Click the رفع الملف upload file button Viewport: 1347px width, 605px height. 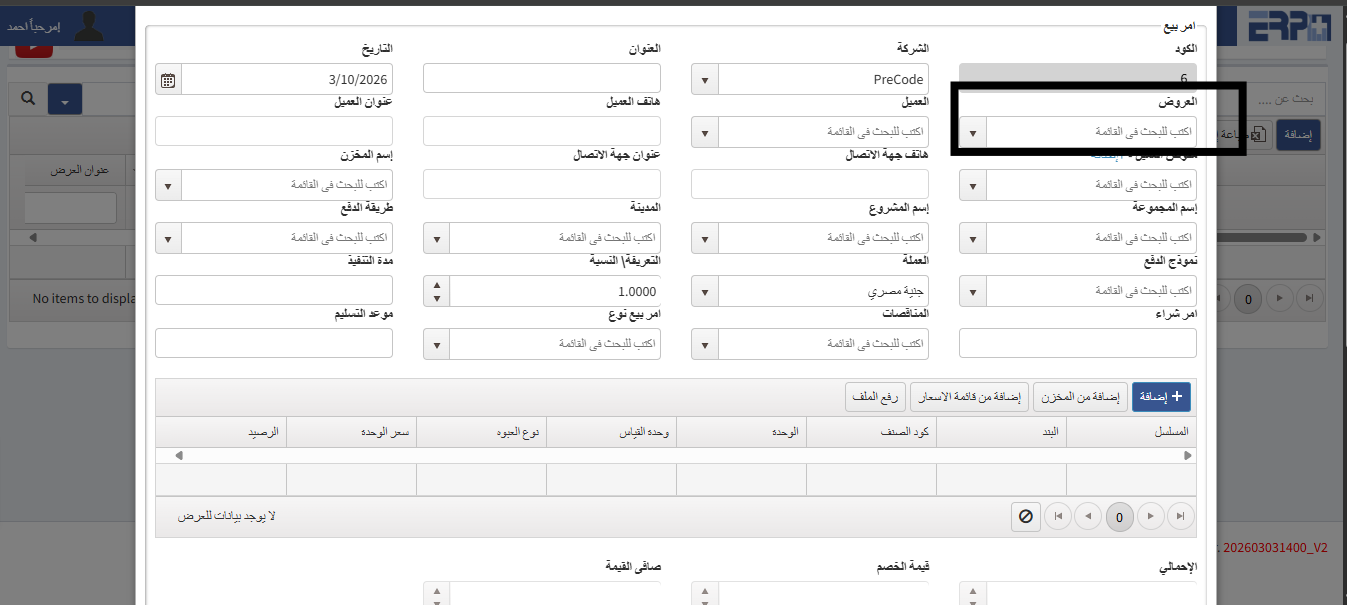coord(875,396)
